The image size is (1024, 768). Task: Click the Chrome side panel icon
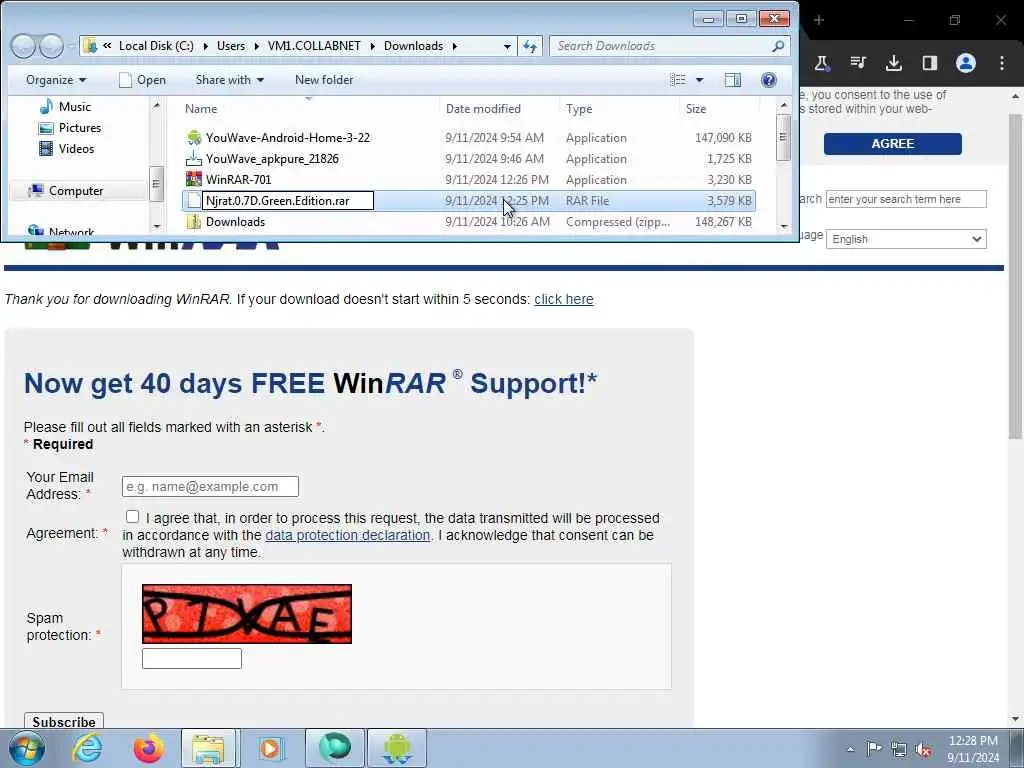coord(929,63)
